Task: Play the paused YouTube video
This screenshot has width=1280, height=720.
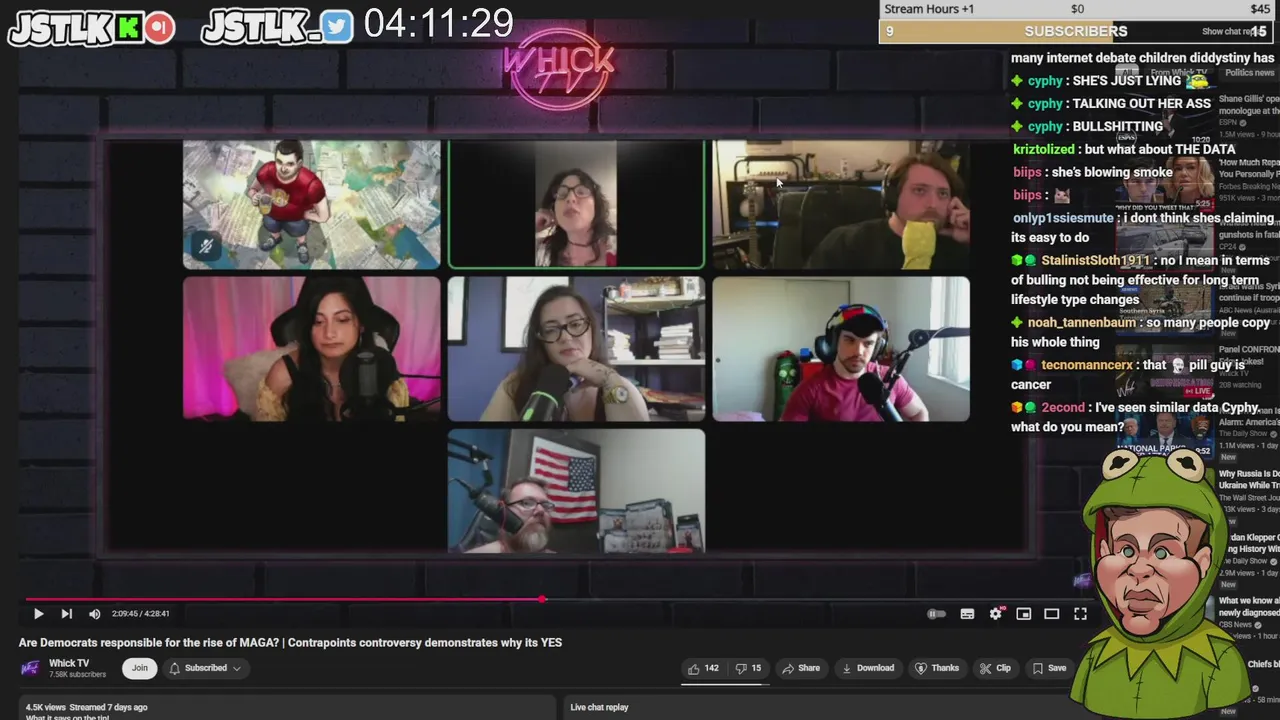Action: (x=38, y=614)
